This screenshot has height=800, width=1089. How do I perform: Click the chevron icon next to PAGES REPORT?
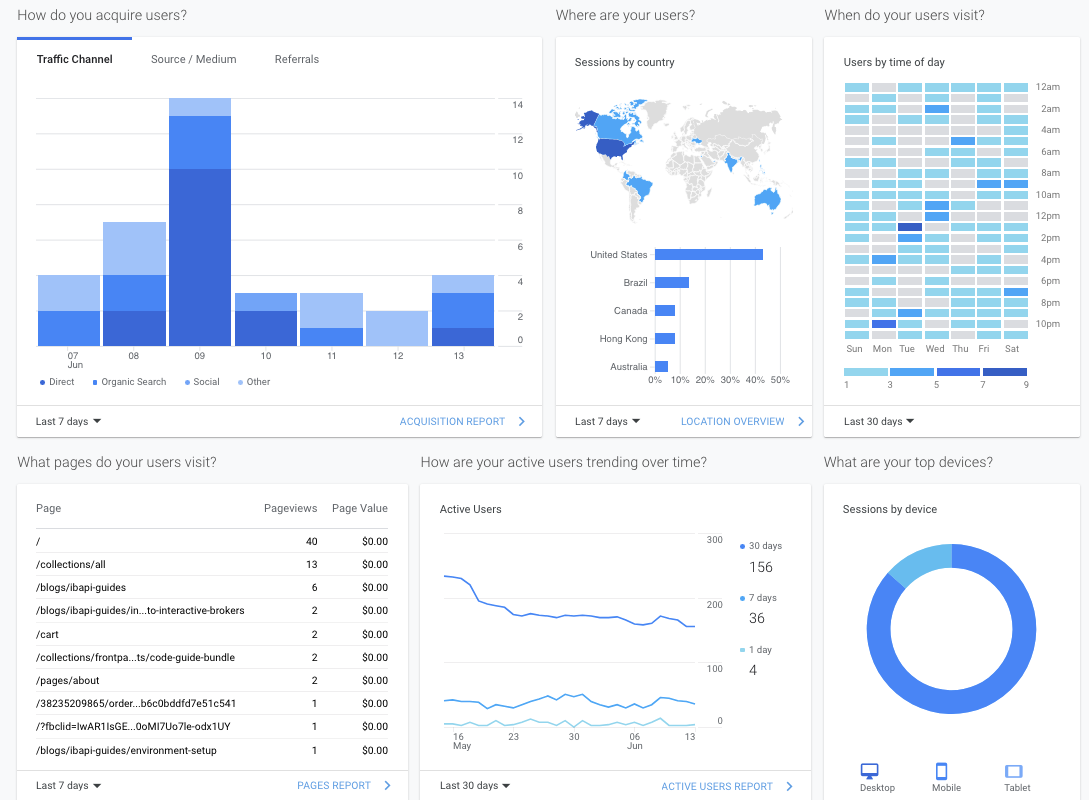(388, 785)
